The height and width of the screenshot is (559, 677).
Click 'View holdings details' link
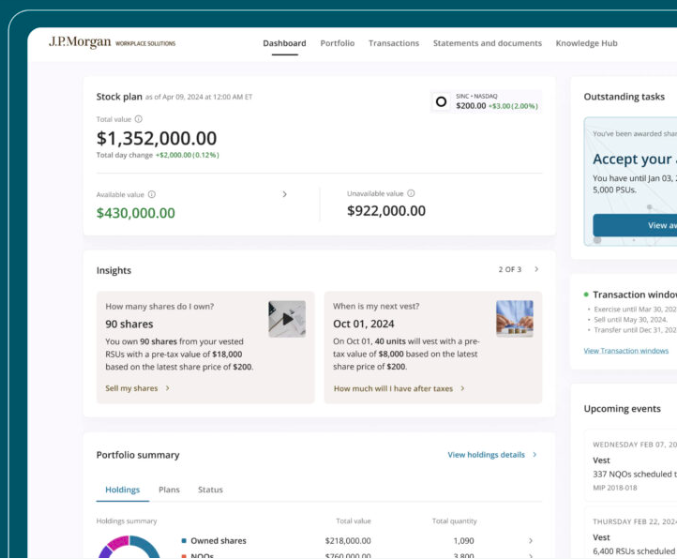[486, 455]
